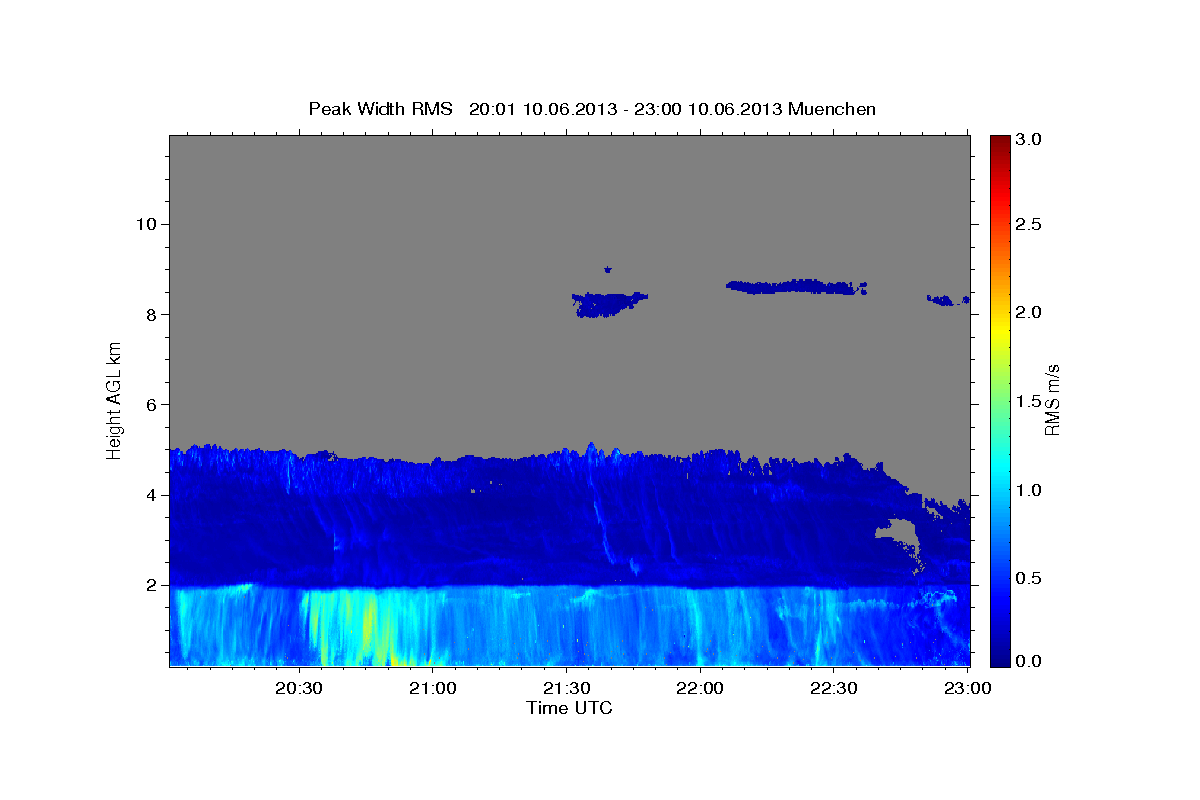The width and height of the screenshot is (1200, 800).
Task: Click the 22:00 time tick label
Action: pyautogui.click(x=700, y=689)
